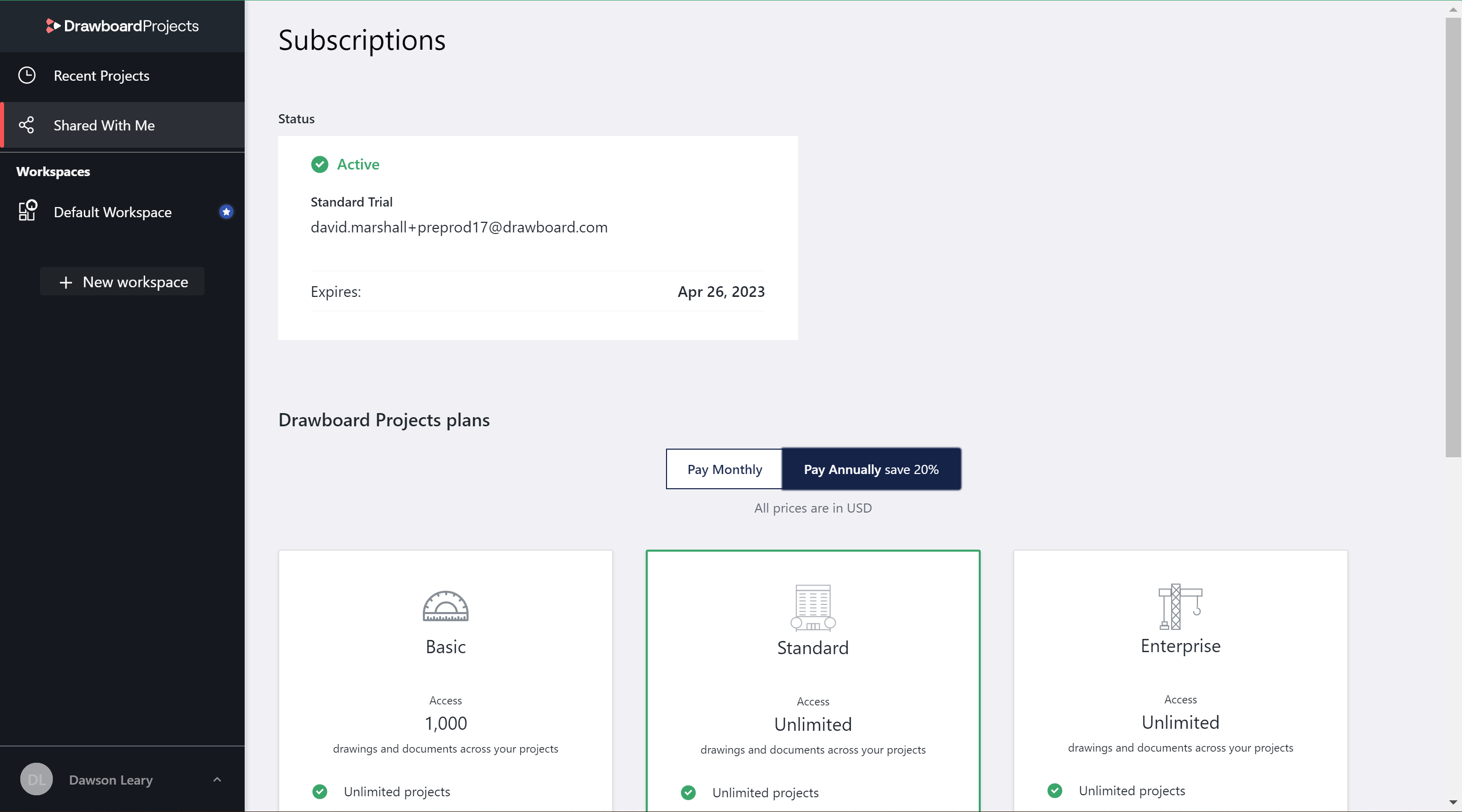Click the Standard plan building icon
Image resolution: width=1462 pixels, height=812 pixels.
click(x=813, y=607)
